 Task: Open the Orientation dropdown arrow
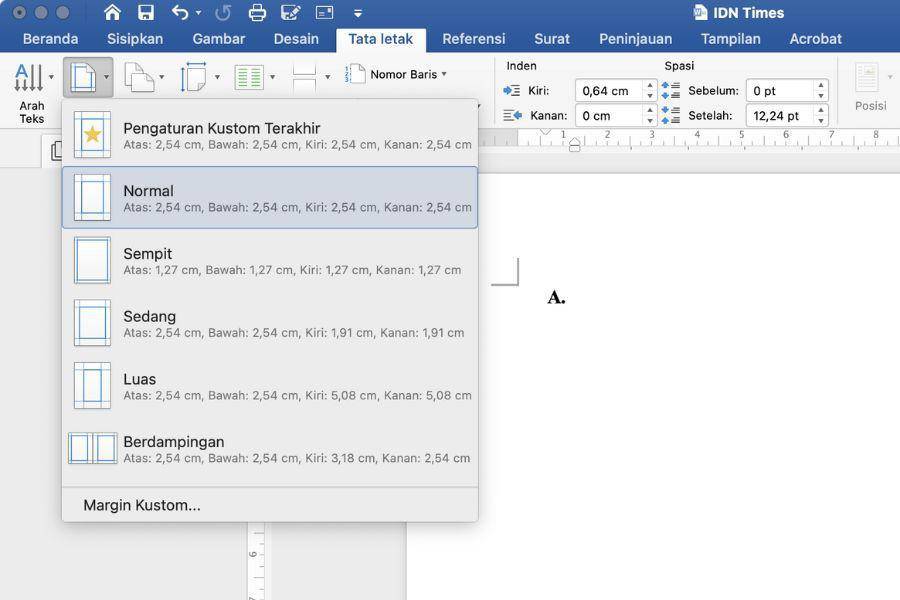(x=161, y=77)
